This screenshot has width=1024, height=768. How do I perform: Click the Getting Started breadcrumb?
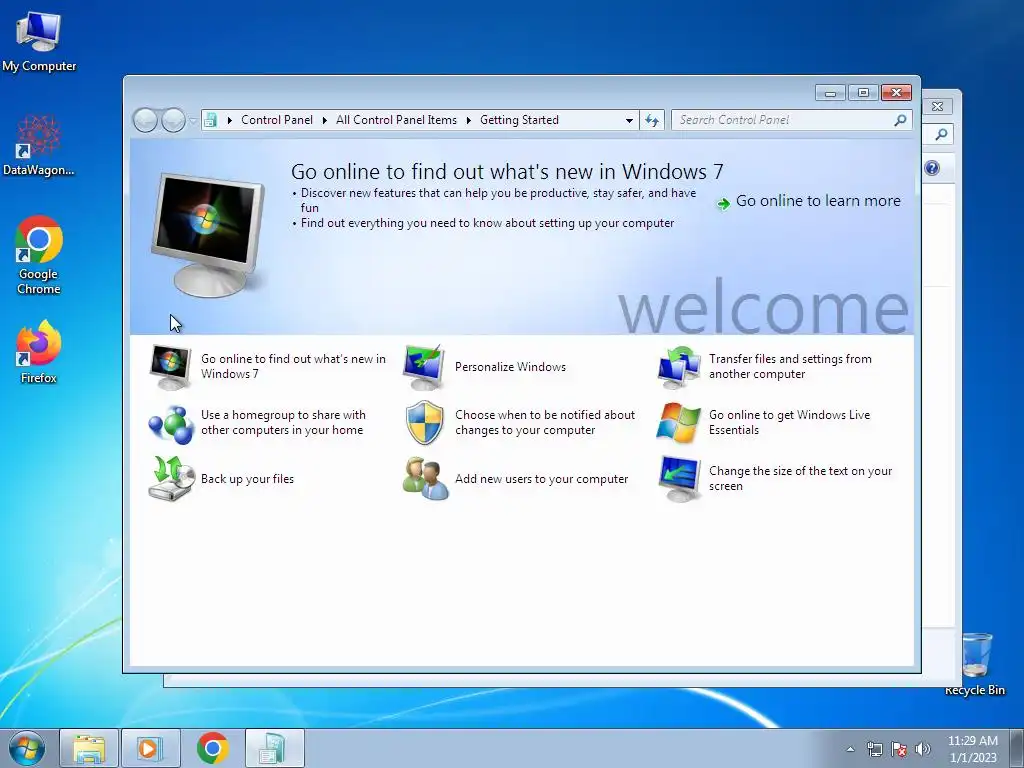[519, 120]
